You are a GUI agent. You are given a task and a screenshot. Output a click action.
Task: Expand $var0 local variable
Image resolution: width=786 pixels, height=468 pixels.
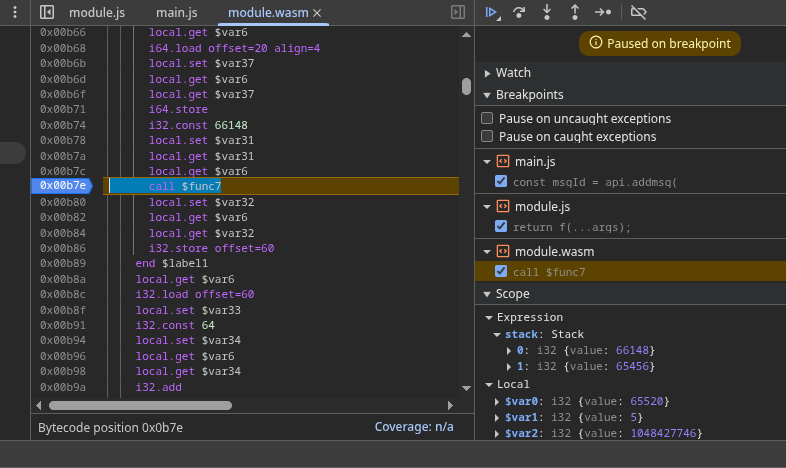point(497,402)
